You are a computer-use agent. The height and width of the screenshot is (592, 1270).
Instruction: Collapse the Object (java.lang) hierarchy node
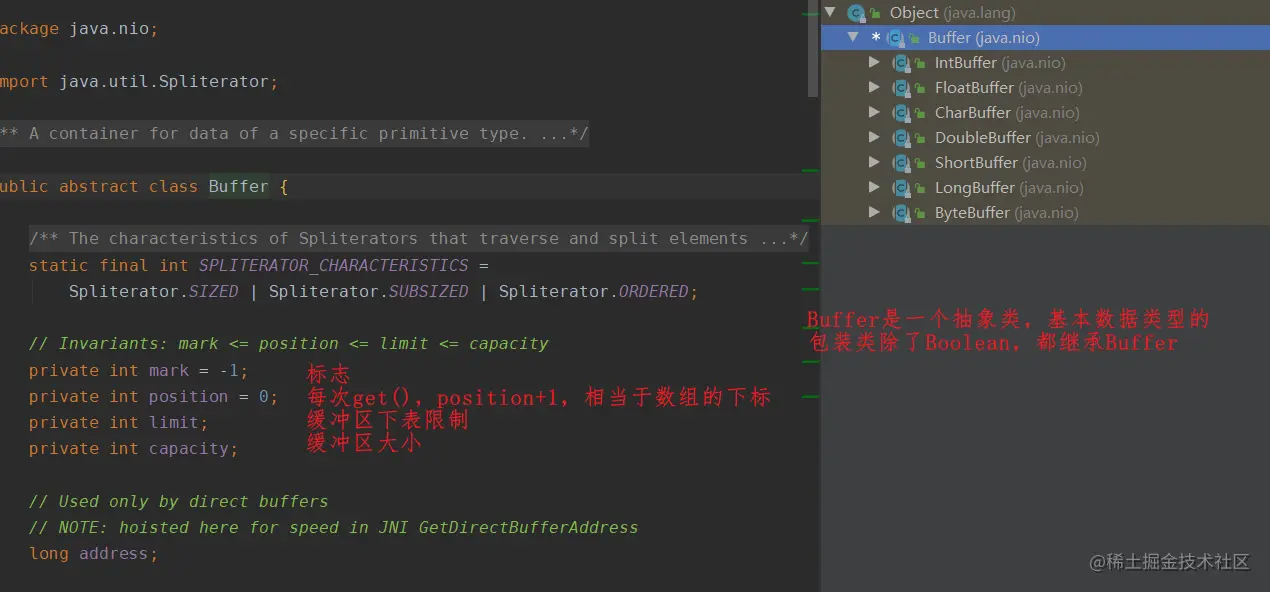[830, 12]
